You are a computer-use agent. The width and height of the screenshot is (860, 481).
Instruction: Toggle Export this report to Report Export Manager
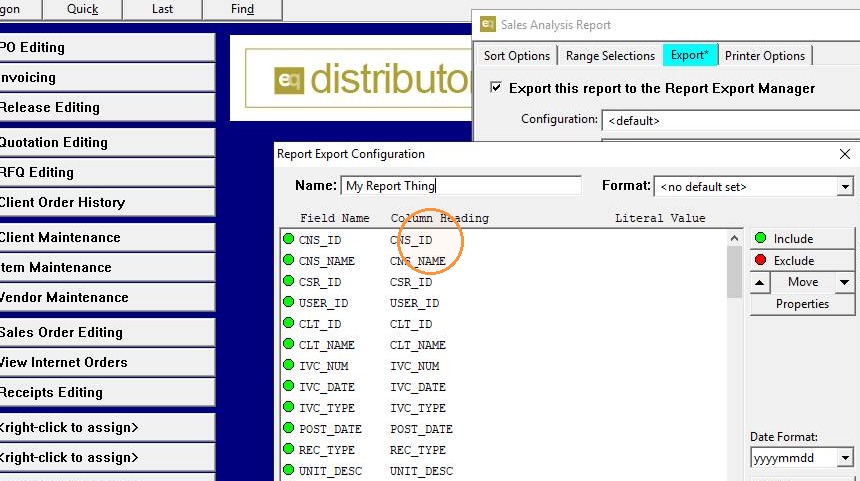[x=495, y=88]
